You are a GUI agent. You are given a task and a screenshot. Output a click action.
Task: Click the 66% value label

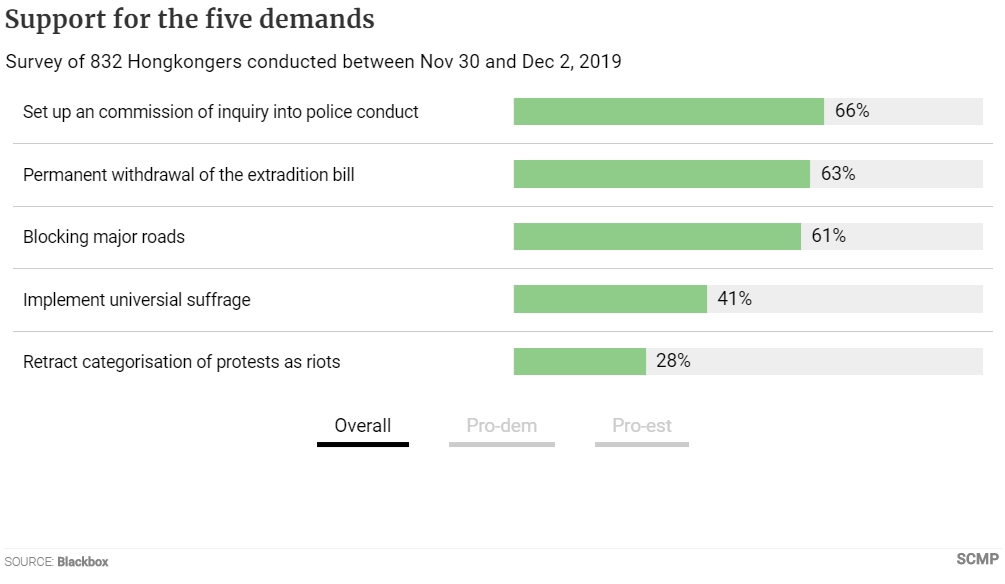pos(852,111)
